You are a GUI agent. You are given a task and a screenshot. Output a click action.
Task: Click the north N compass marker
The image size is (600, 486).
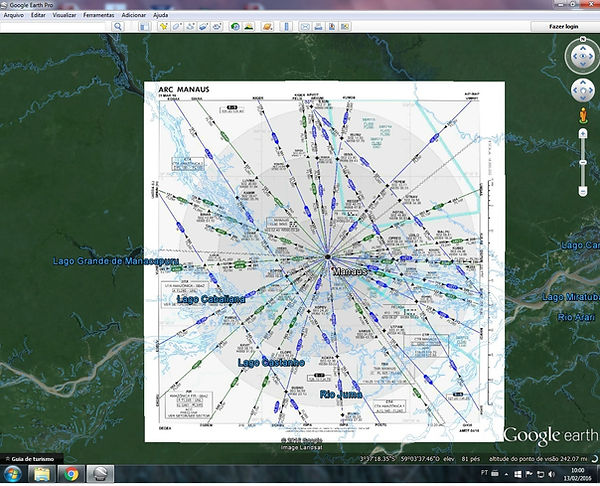(x=583, y=39)
